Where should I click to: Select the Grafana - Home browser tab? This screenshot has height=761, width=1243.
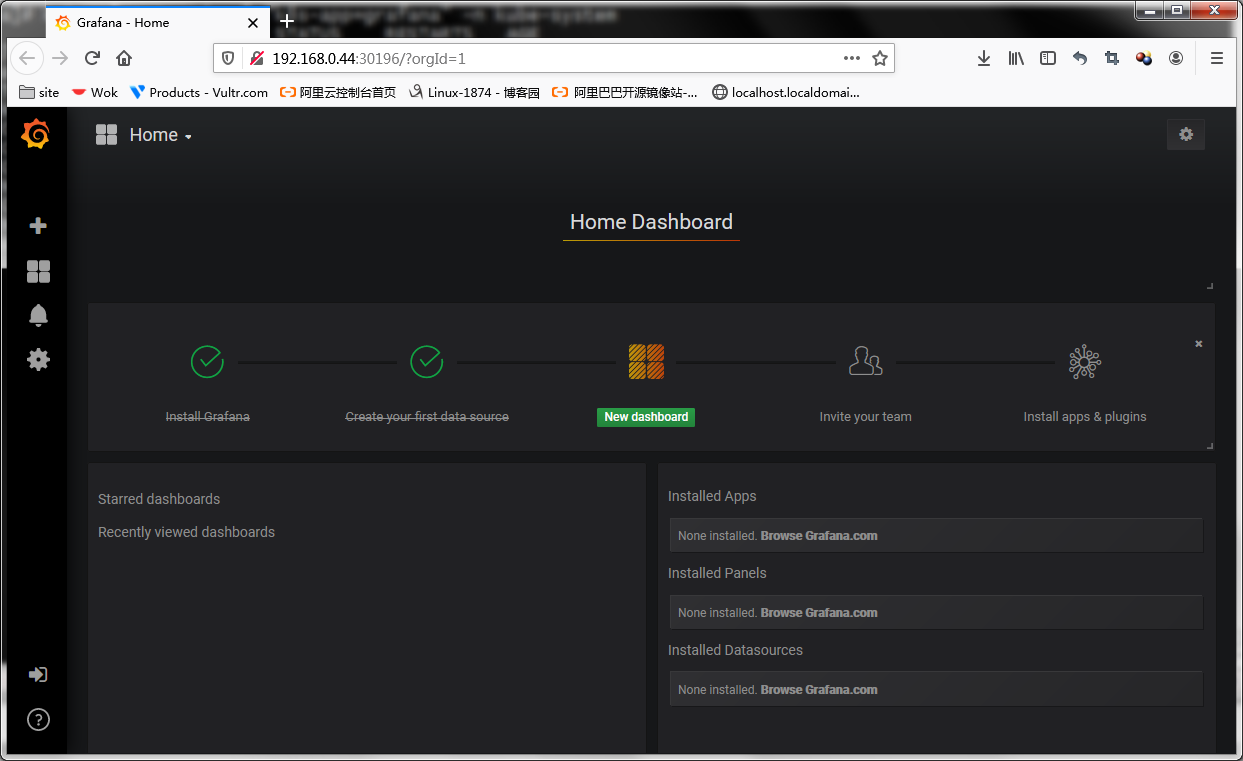point(157,22)
